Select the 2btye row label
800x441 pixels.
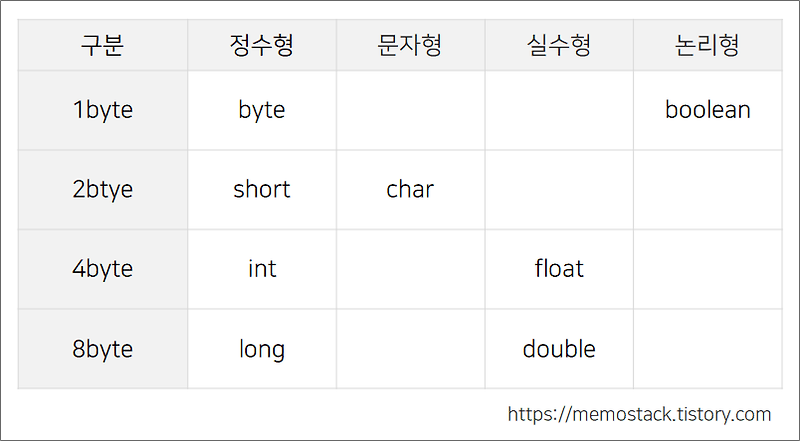pos(103,189)
